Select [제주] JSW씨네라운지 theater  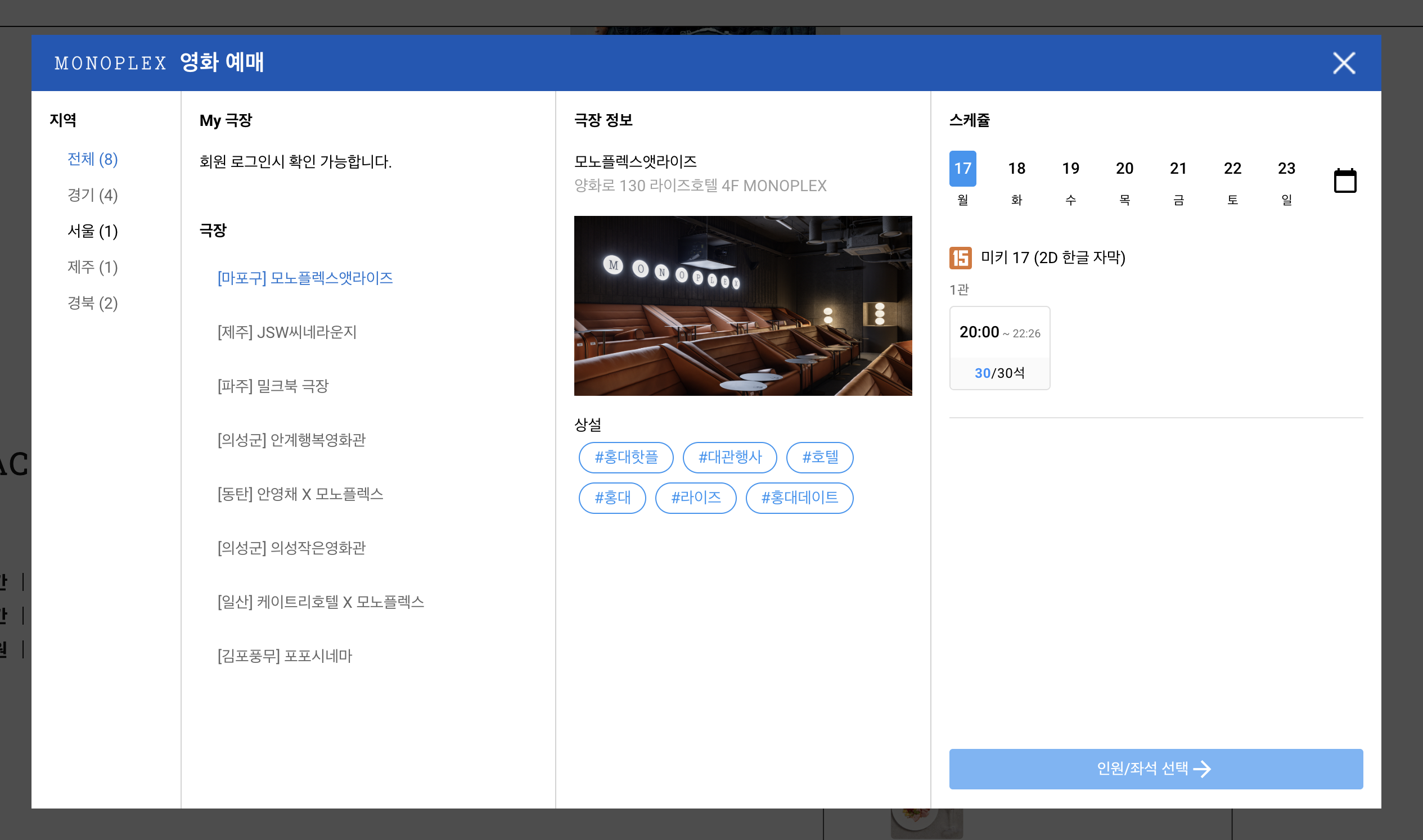[x=286, y=332]
